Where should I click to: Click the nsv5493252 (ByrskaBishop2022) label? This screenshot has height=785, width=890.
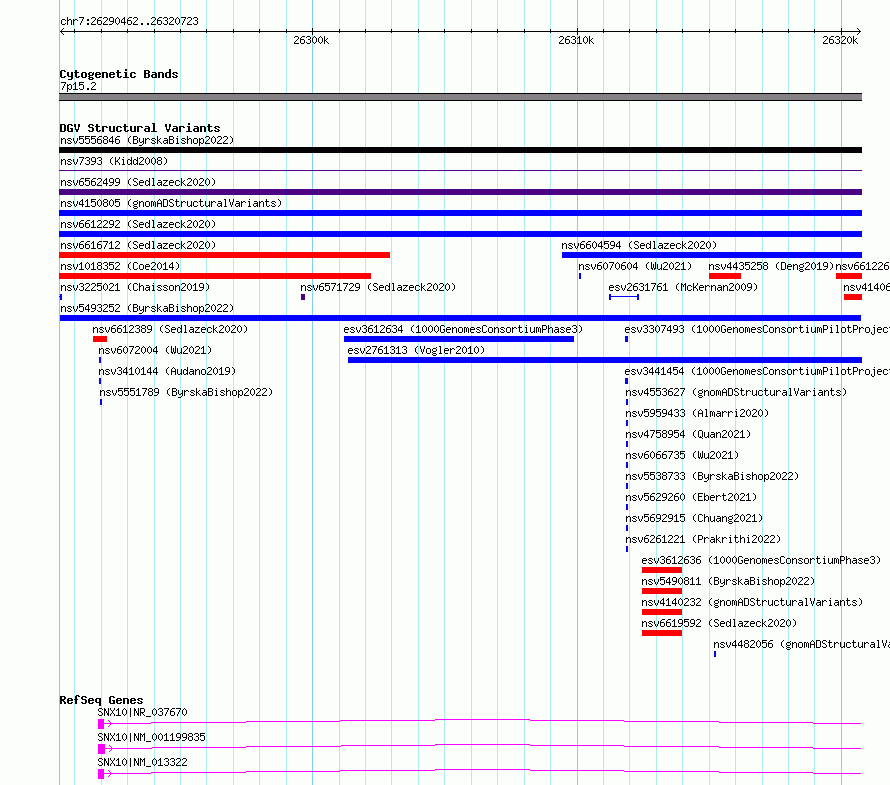(147, 308)
